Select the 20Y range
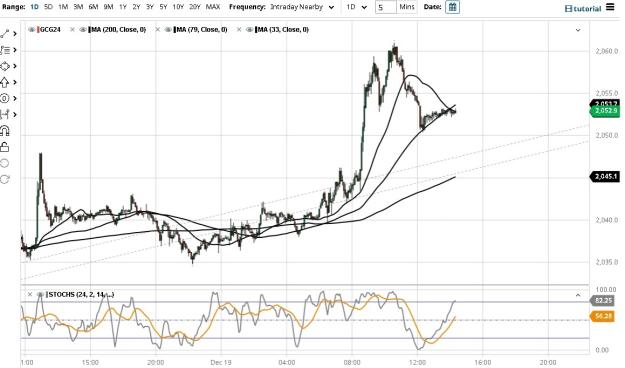The image size is (625, 368). click(x=195, y=7)
